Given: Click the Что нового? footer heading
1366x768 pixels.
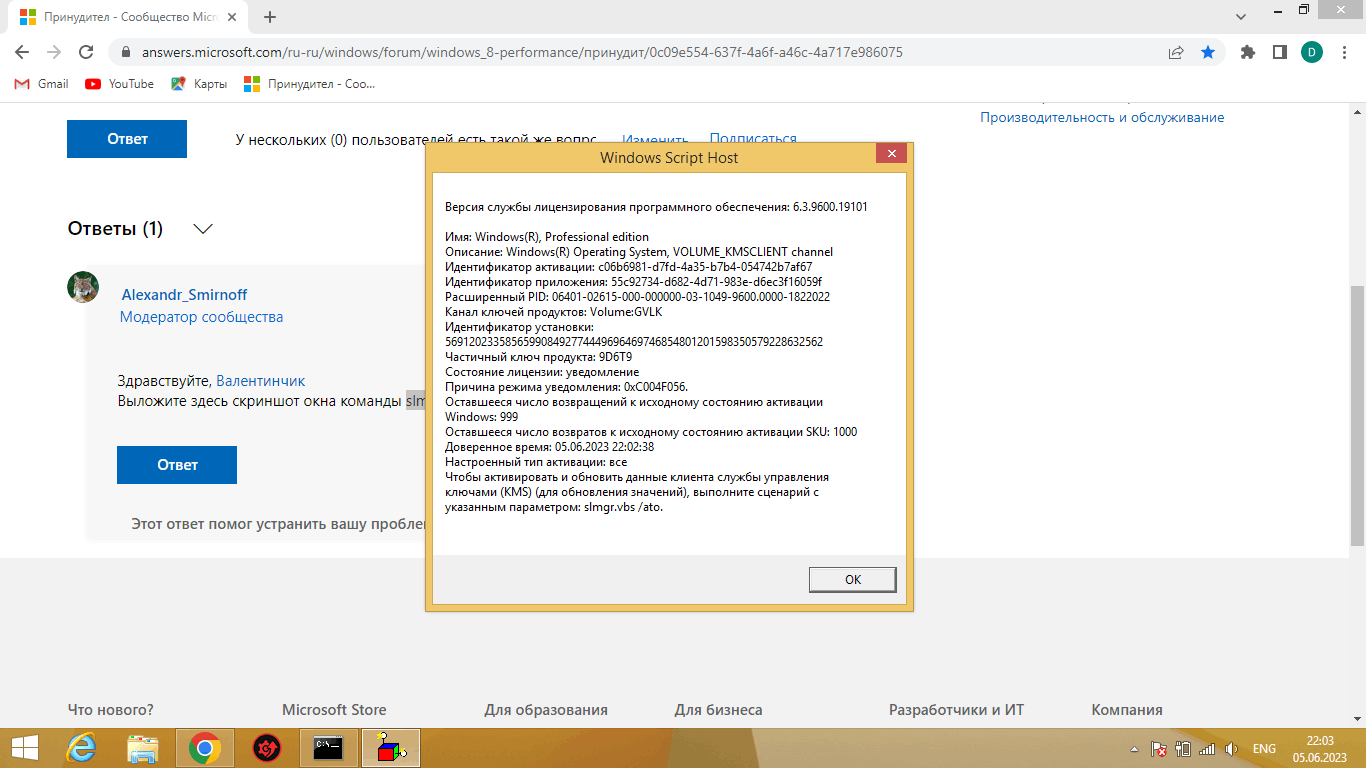Looking at the screenshot, I should 111,710.
